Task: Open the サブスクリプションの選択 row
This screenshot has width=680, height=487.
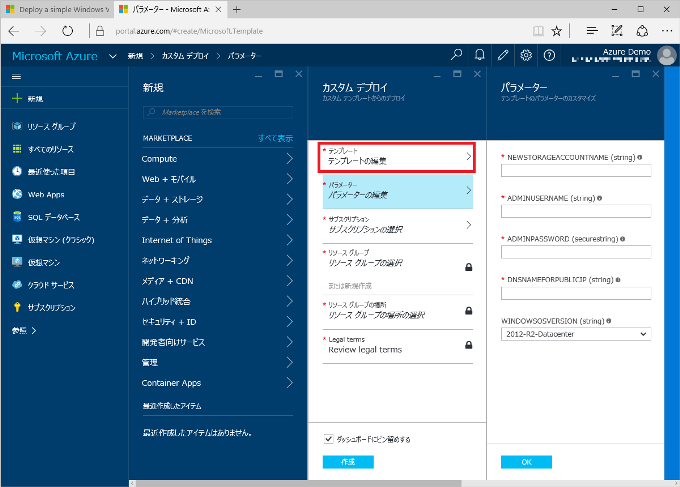Action: (398, 225)
